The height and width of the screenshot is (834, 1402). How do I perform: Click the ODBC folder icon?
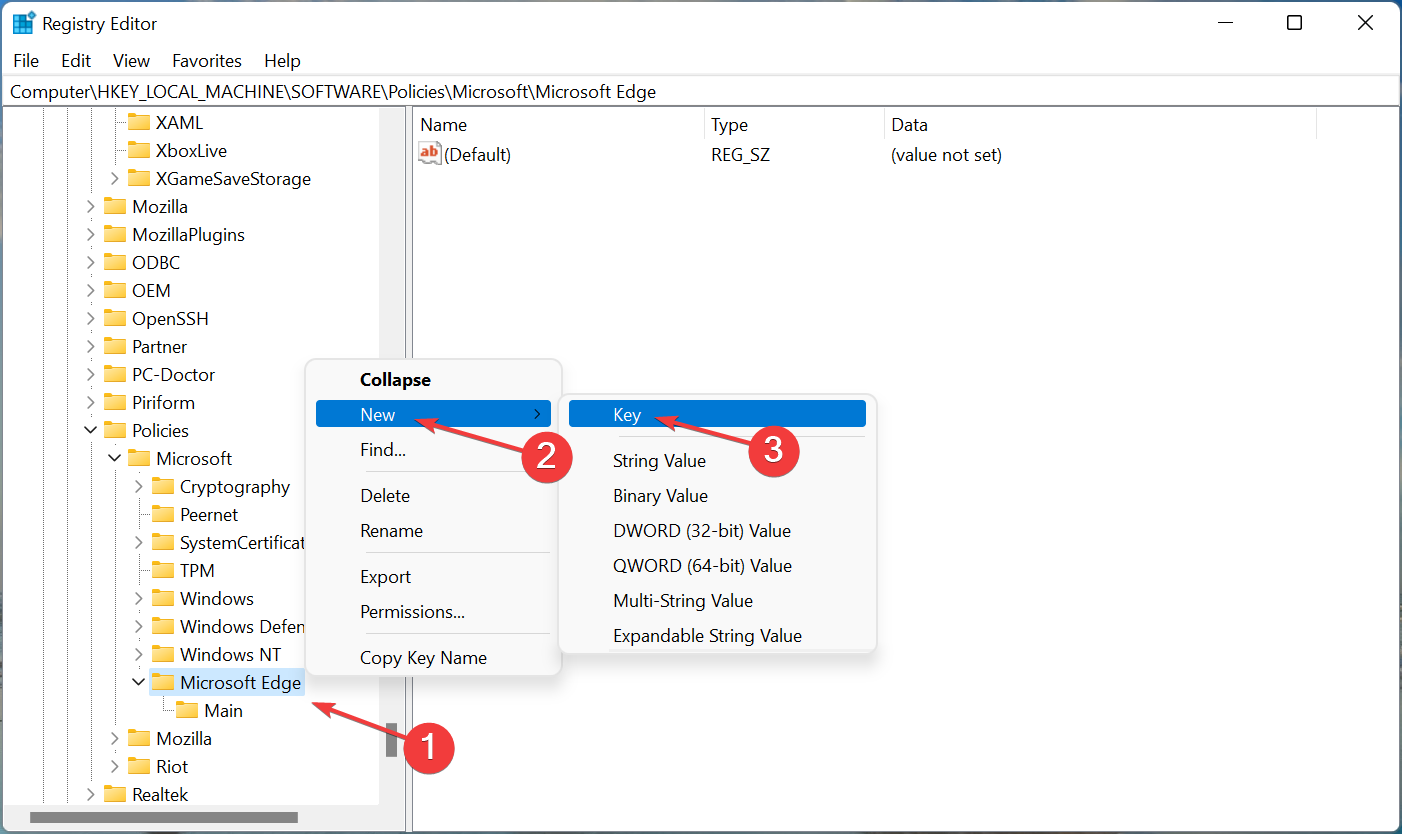point(115,263)
